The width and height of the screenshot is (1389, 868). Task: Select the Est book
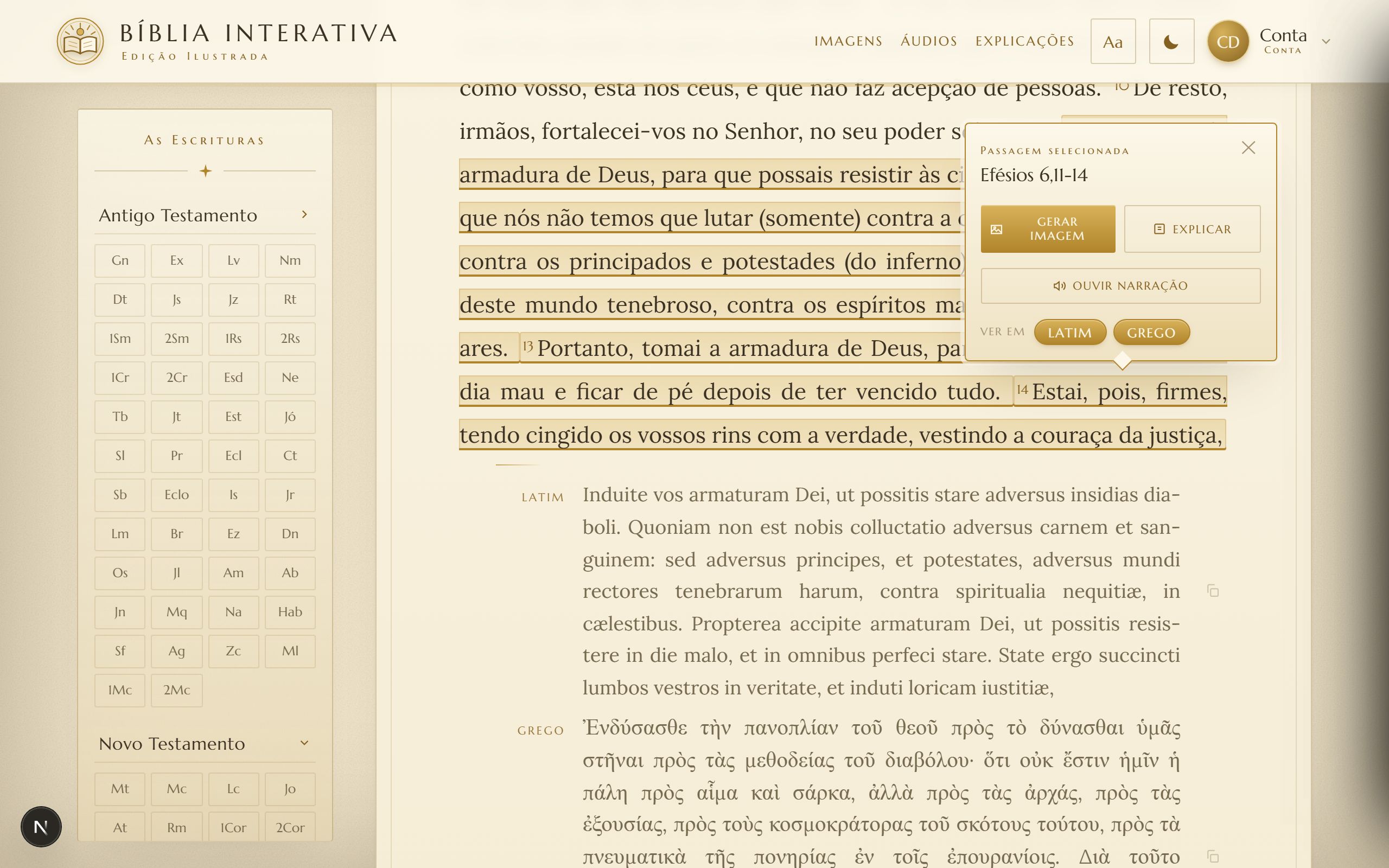(234, 417)
